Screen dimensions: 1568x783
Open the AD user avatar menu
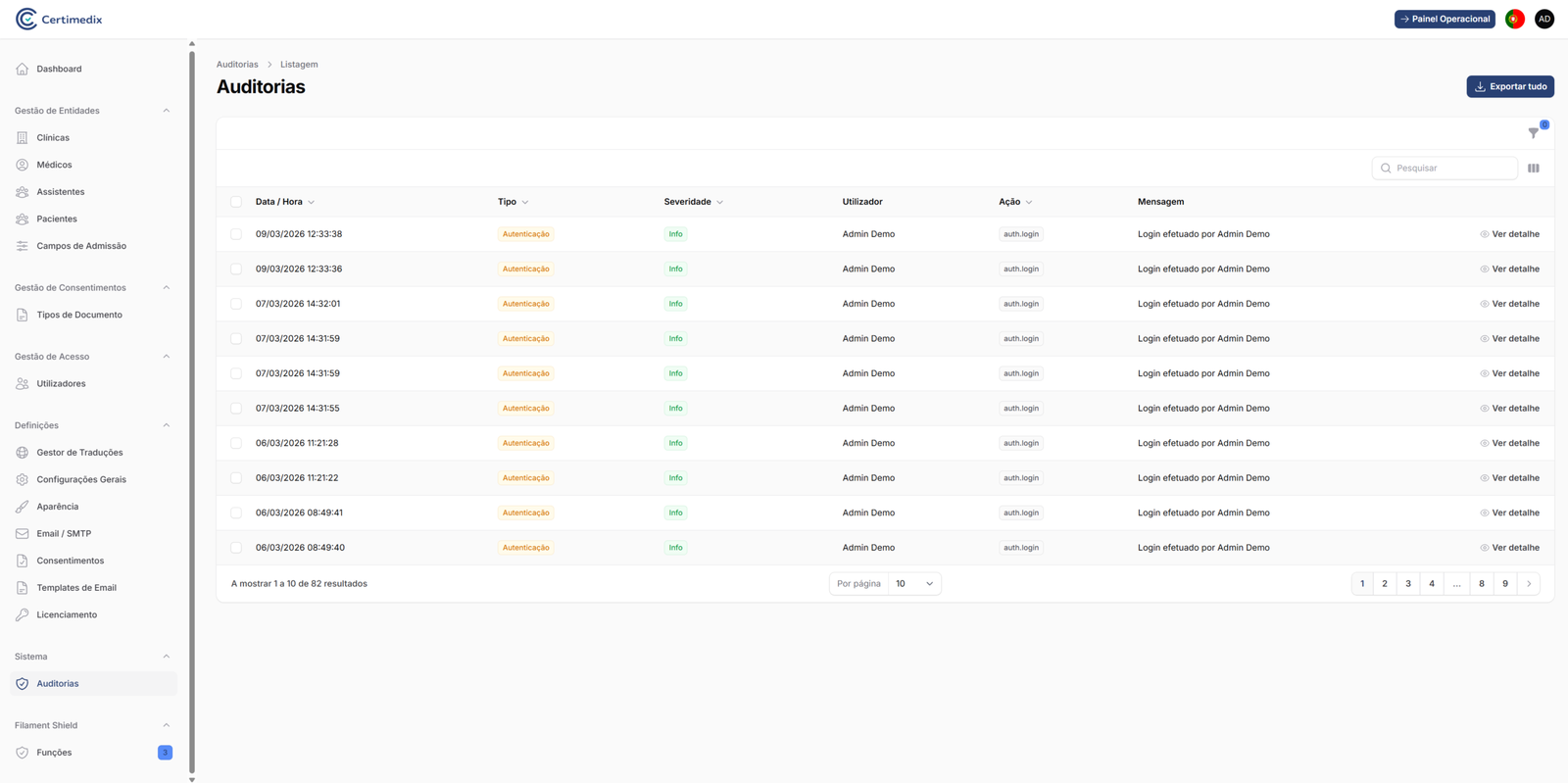[1544, 19]
